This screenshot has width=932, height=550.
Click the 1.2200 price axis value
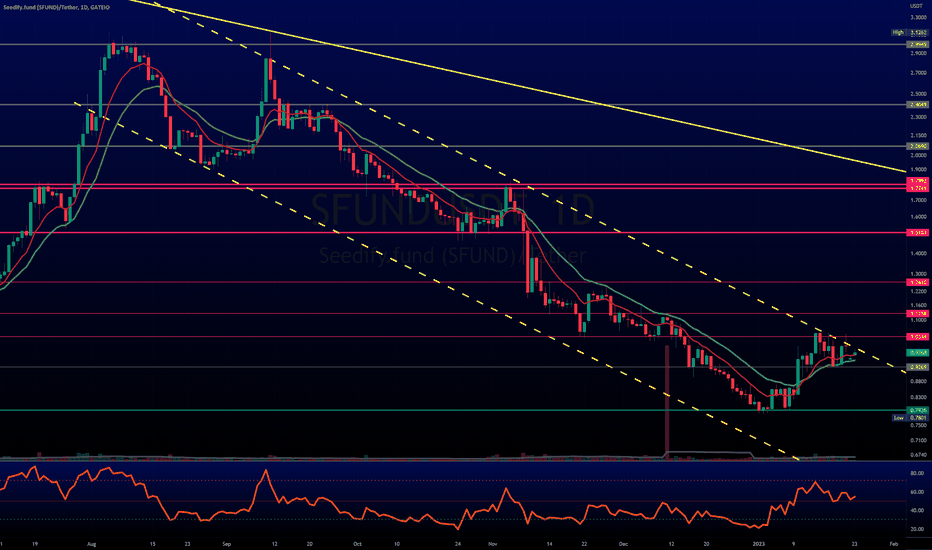coord(918,291)
